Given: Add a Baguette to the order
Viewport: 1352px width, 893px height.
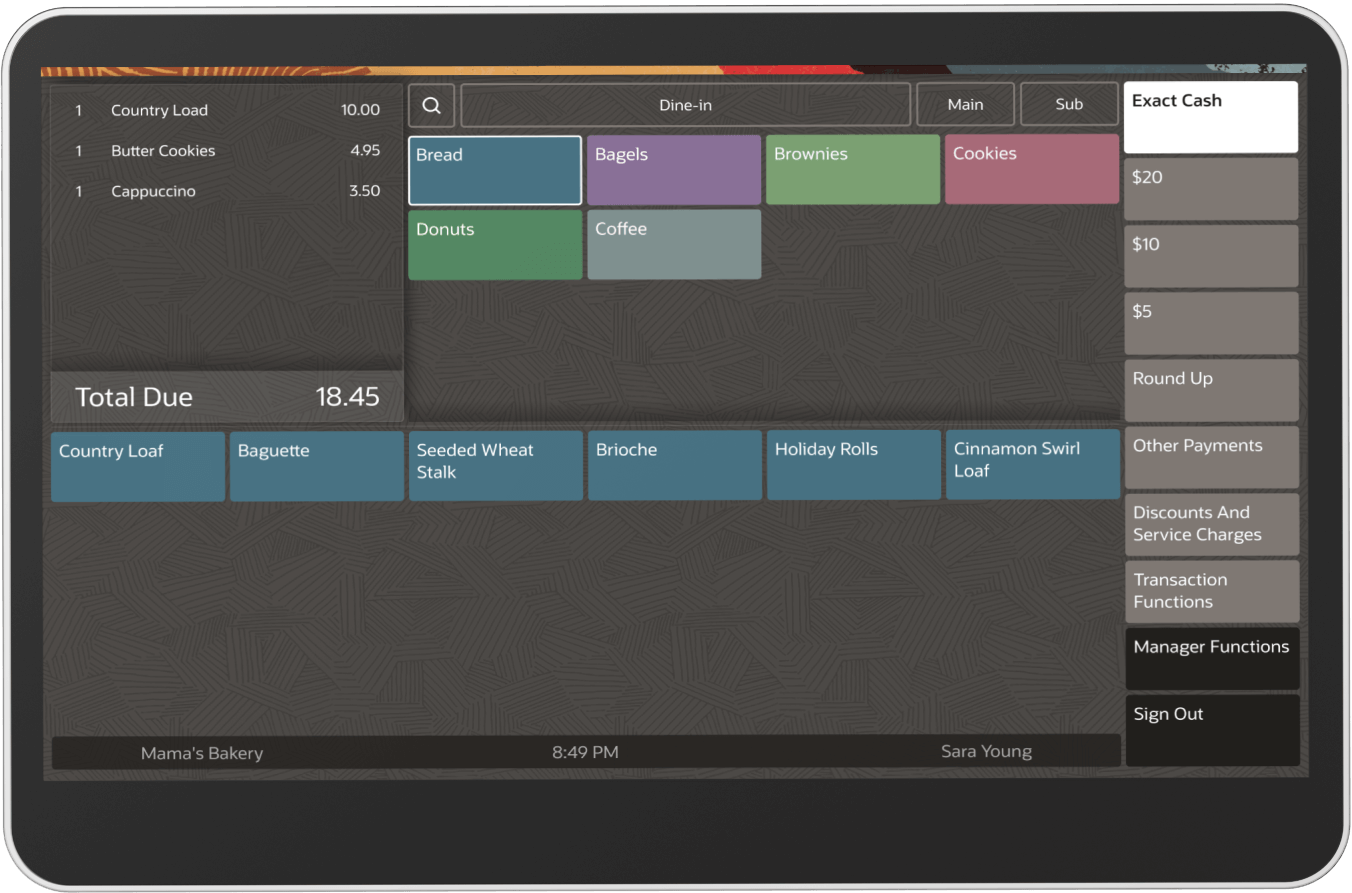Looking at the screenshot, I should click(316, 466).
